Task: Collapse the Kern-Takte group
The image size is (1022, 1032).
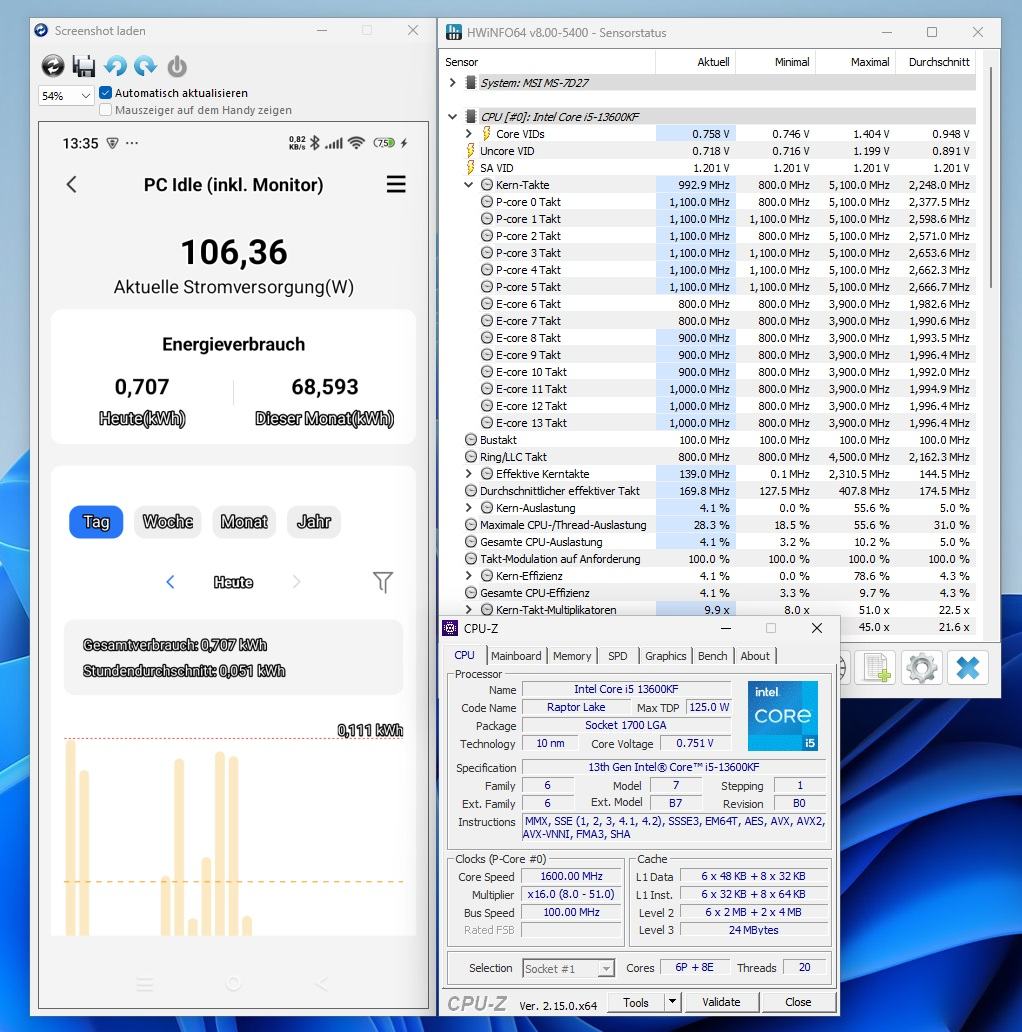Action: click(x=469, y=185)
